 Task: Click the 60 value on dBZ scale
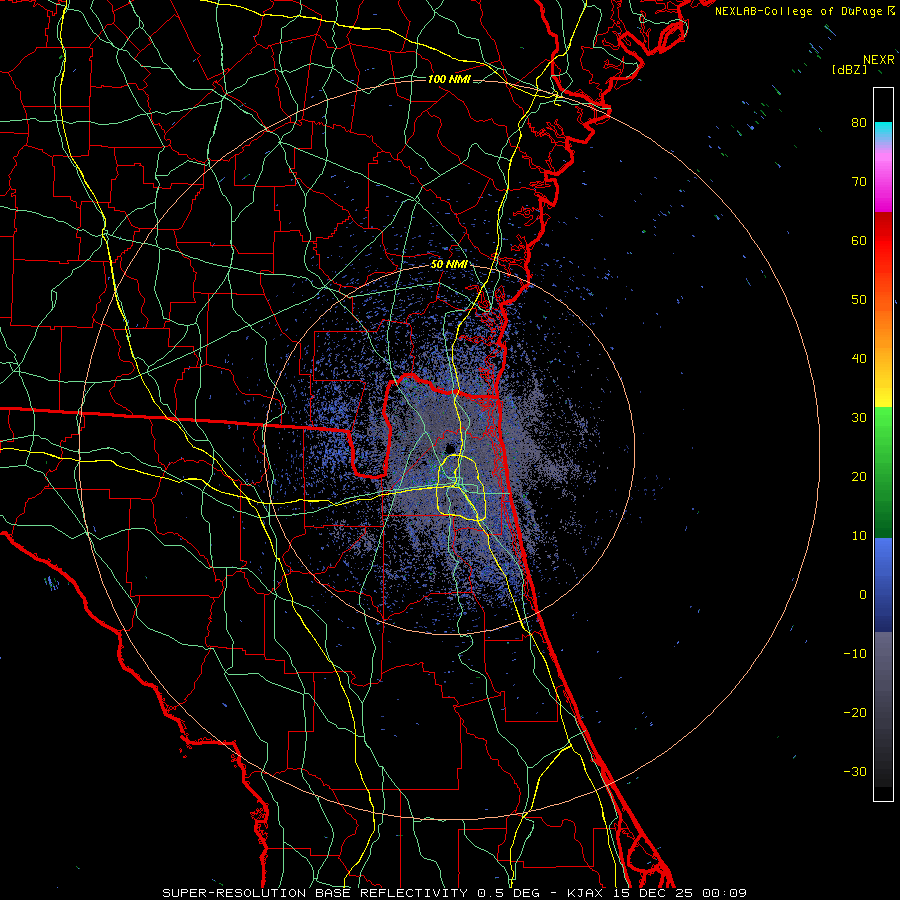pos(859,241)
